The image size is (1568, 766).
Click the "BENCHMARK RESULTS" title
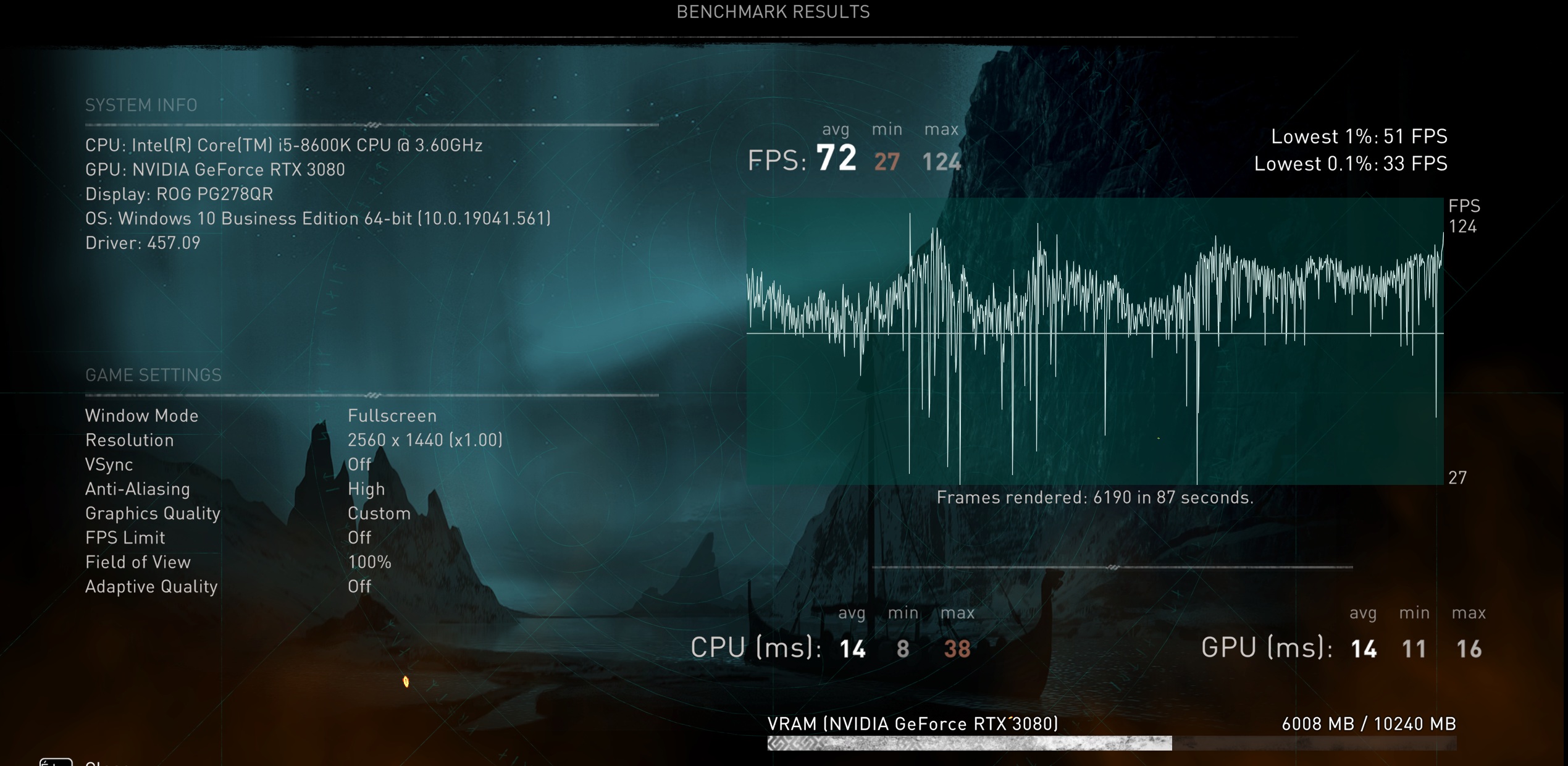point(773,12)
